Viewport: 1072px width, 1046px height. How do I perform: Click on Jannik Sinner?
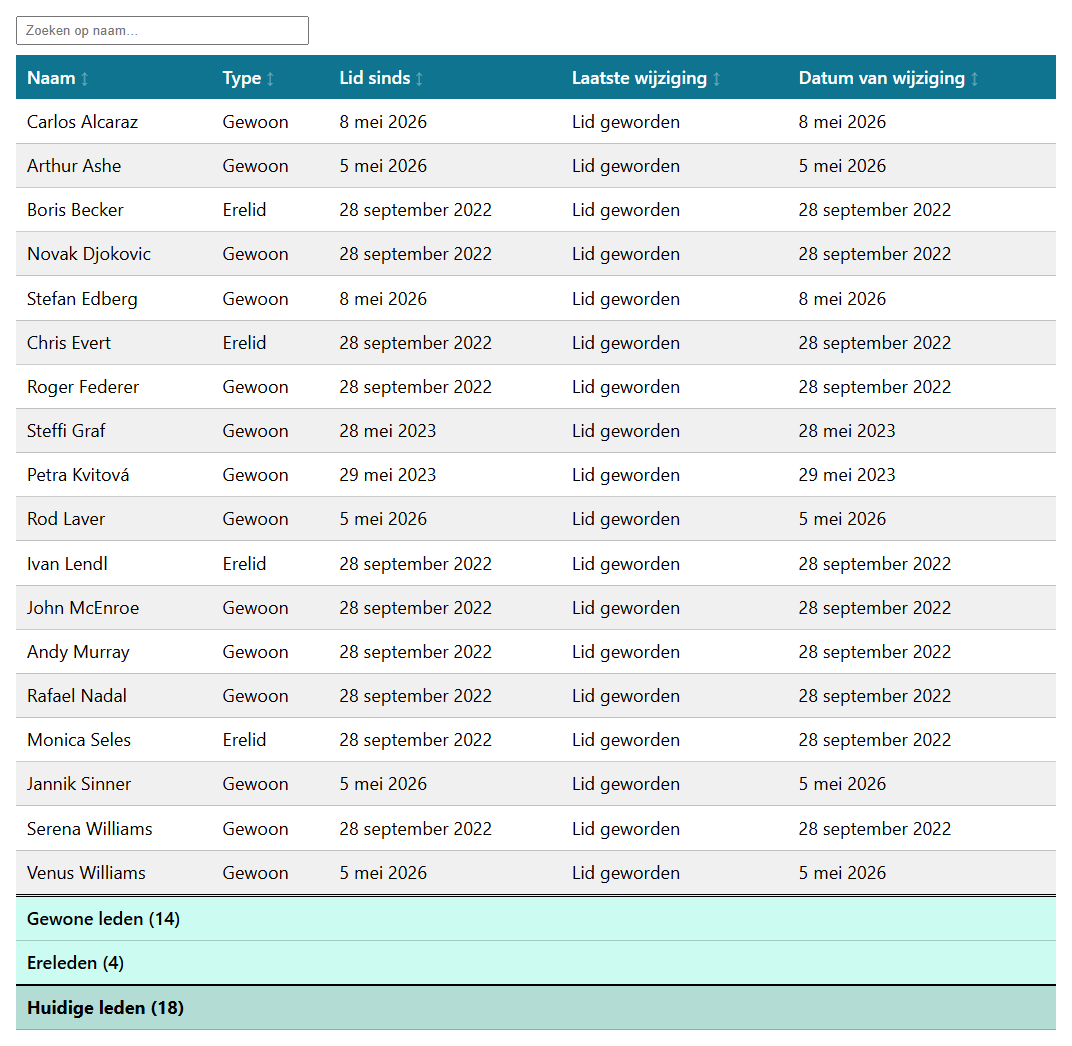click(x=79, y=784)
